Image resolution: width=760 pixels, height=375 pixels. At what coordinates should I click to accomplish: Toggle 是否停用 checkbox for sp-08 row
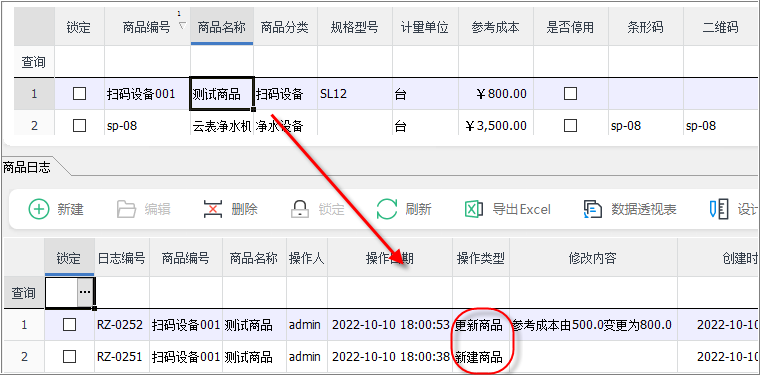[x=570, y=126]
